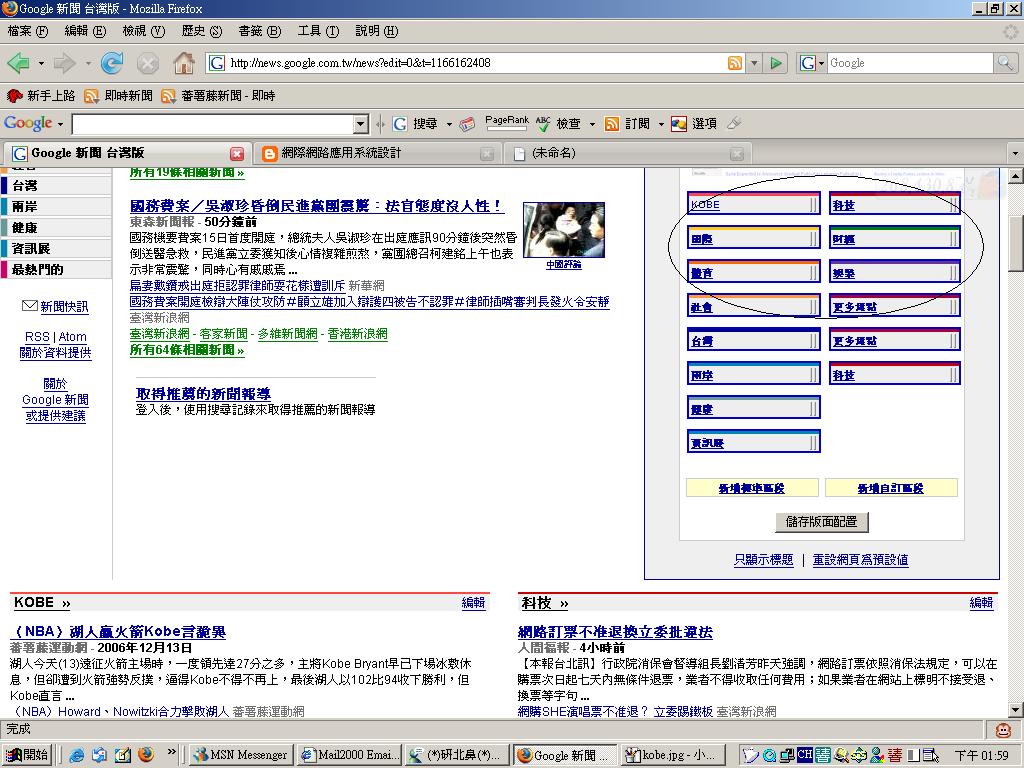This screenshot has height=768, width=1024.
Task: Click the 財經 section in layout editor
Action: (895, 238)
